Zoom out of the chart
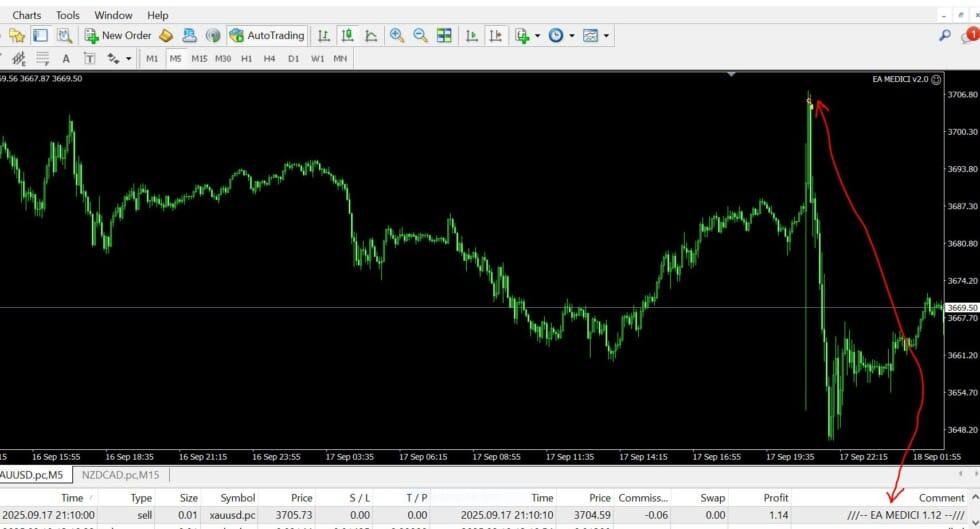 [x=421, y=35]
